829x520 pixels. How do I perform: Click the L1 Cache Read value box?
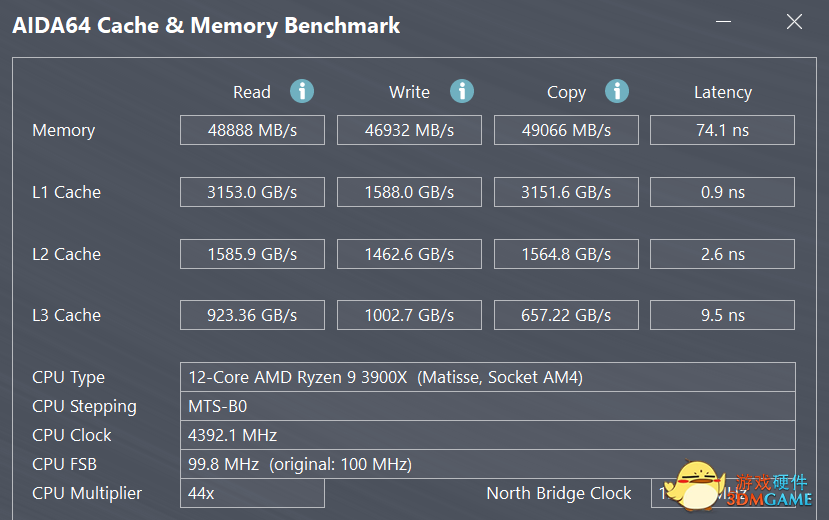(x=252, y=192)
